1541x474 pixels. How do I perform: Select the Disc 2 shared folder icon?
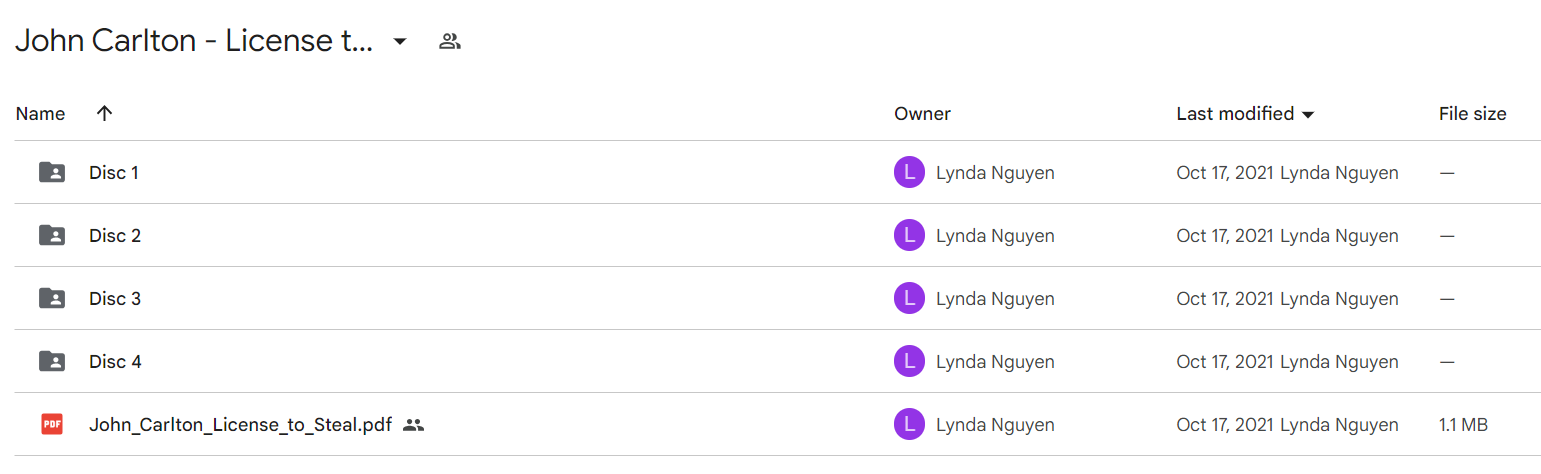click(x=52, y=236)
